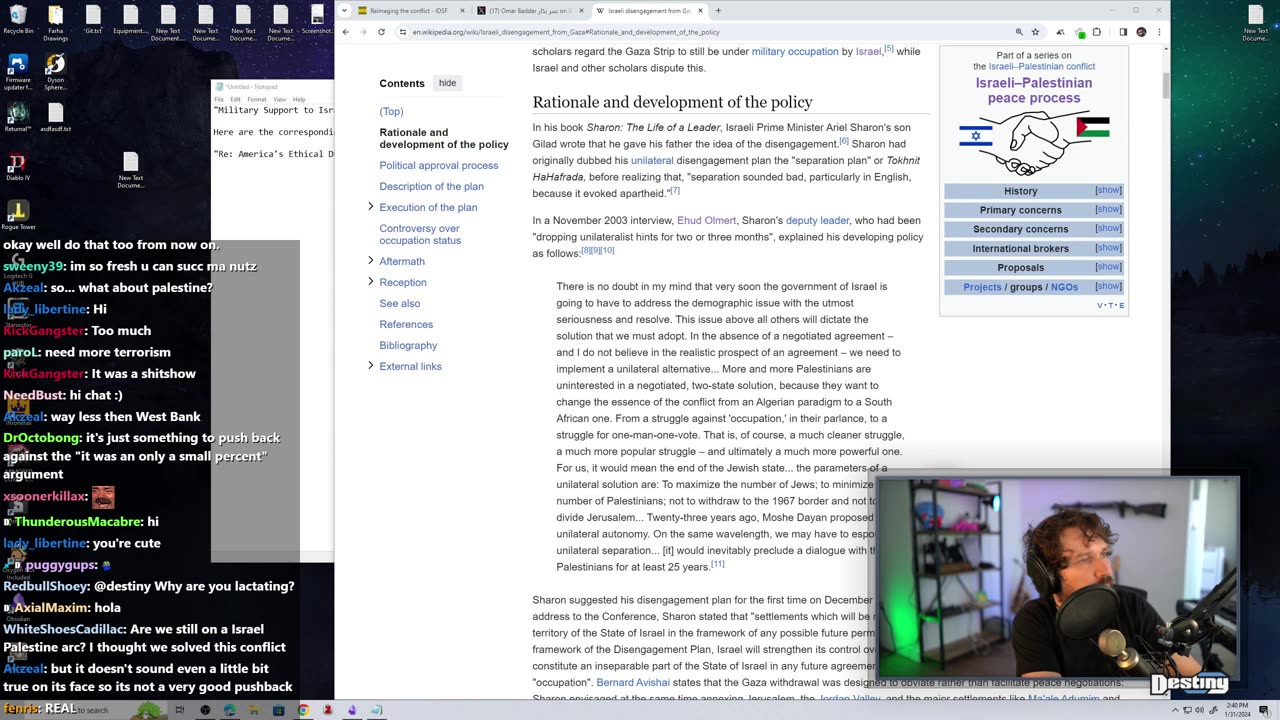Click the browser Forward arrow

pos(363,32)
